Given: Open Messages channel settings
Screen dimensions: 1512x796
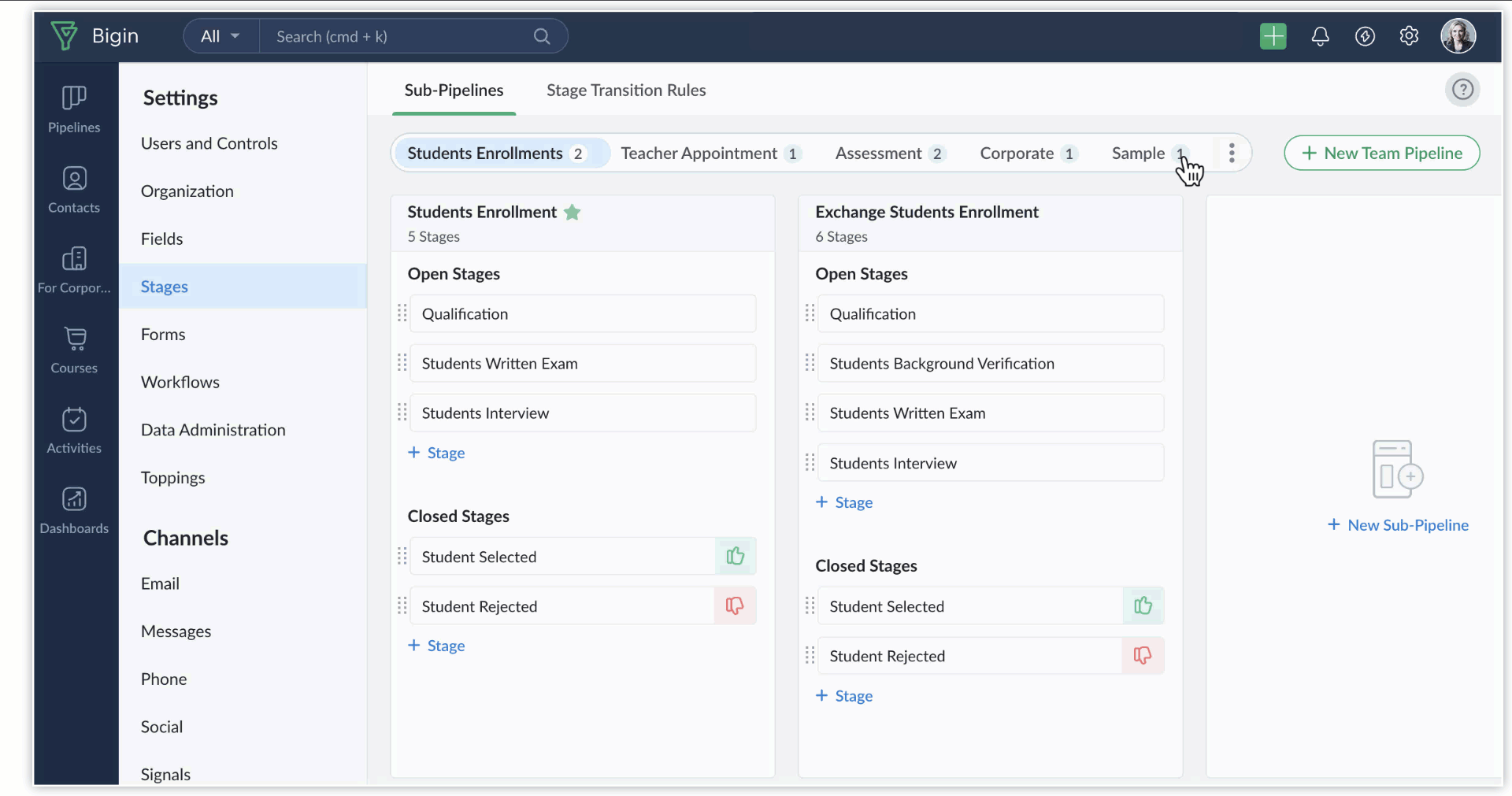Looking at the screenshot, I should tap(176, 631).
